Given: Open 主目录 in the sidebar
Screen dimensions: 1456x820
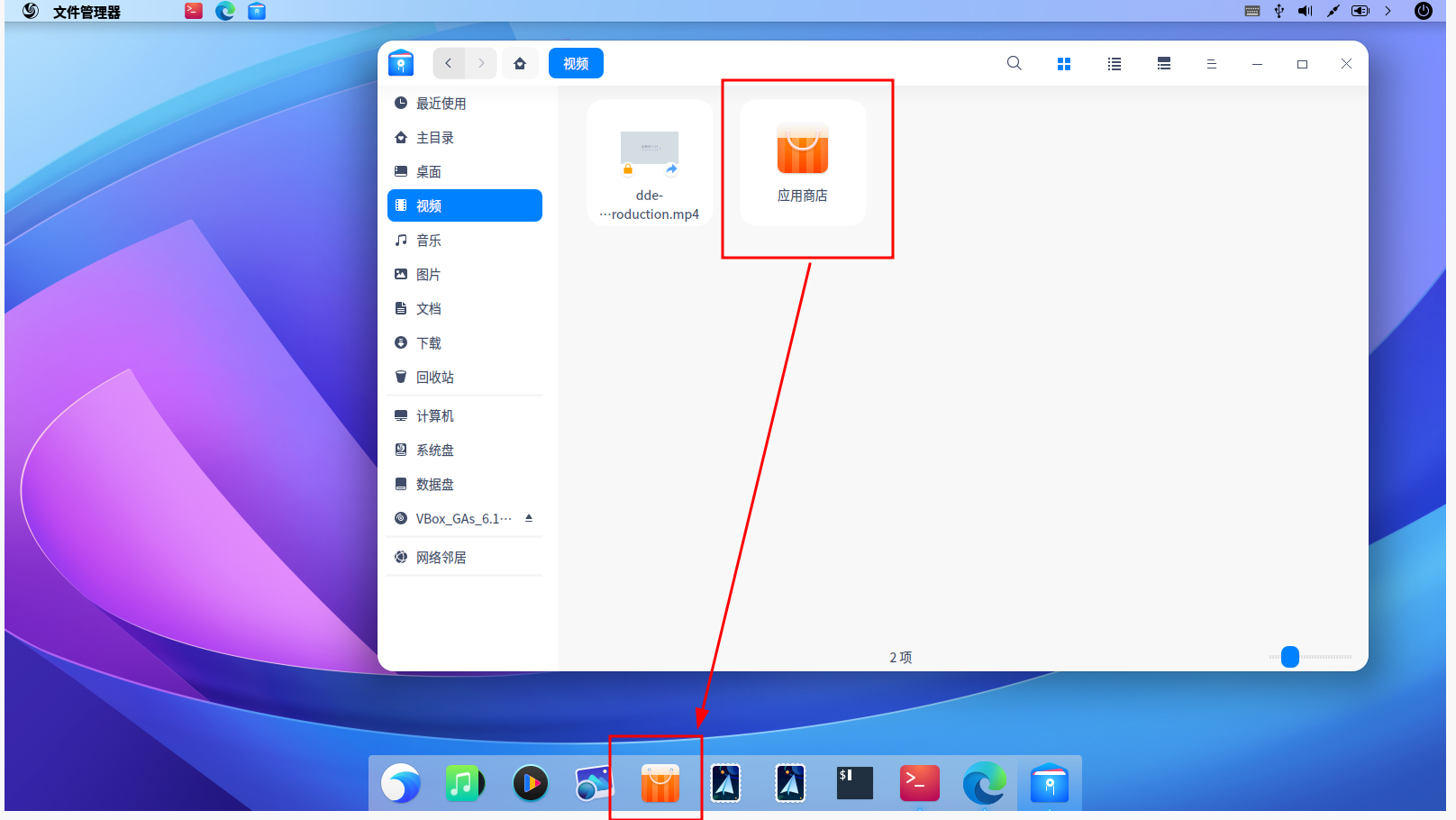Looking at the screenshot, I should (465, 138).
